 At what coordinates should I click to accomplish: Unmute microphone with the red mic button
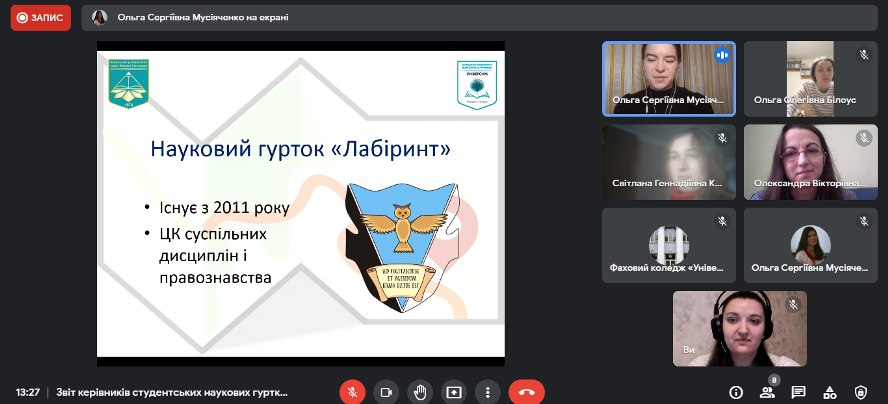352,392
